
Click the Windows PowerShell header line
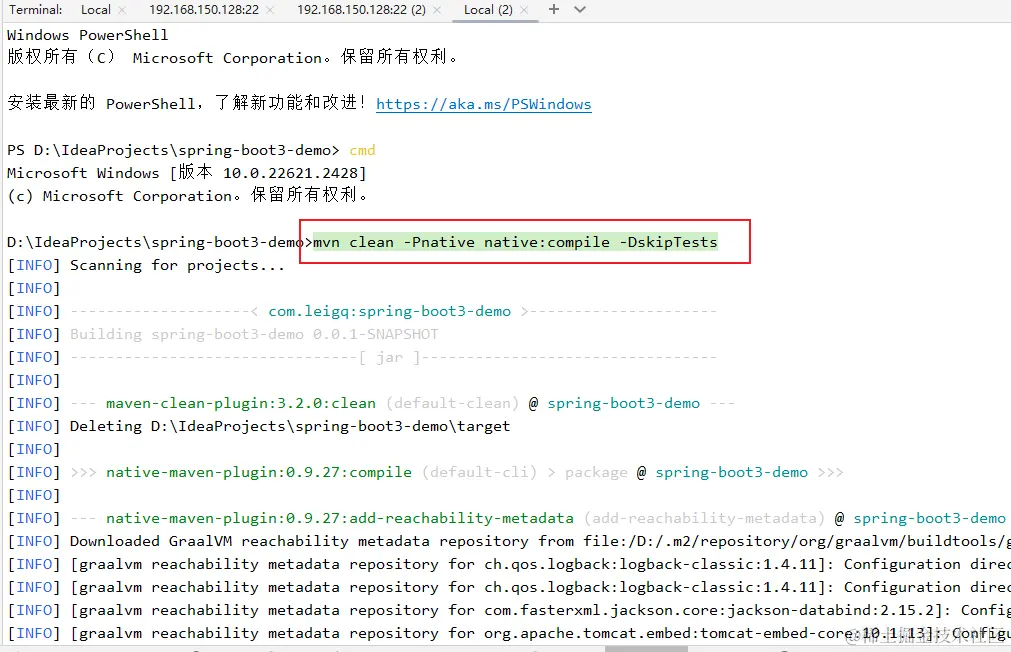pyautogui.click(x=88, y=35)
